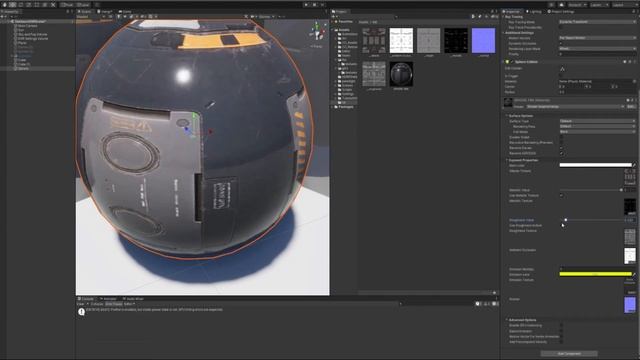Click the Edit shader button

631,107
